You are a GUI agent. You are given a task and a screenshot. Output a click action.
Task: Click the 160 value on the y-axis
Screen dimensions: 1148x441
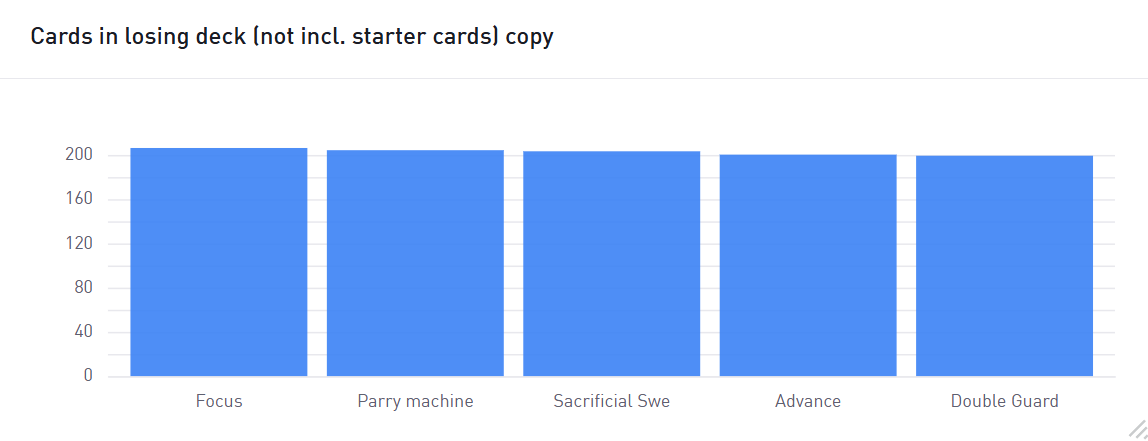coord(80,199)
